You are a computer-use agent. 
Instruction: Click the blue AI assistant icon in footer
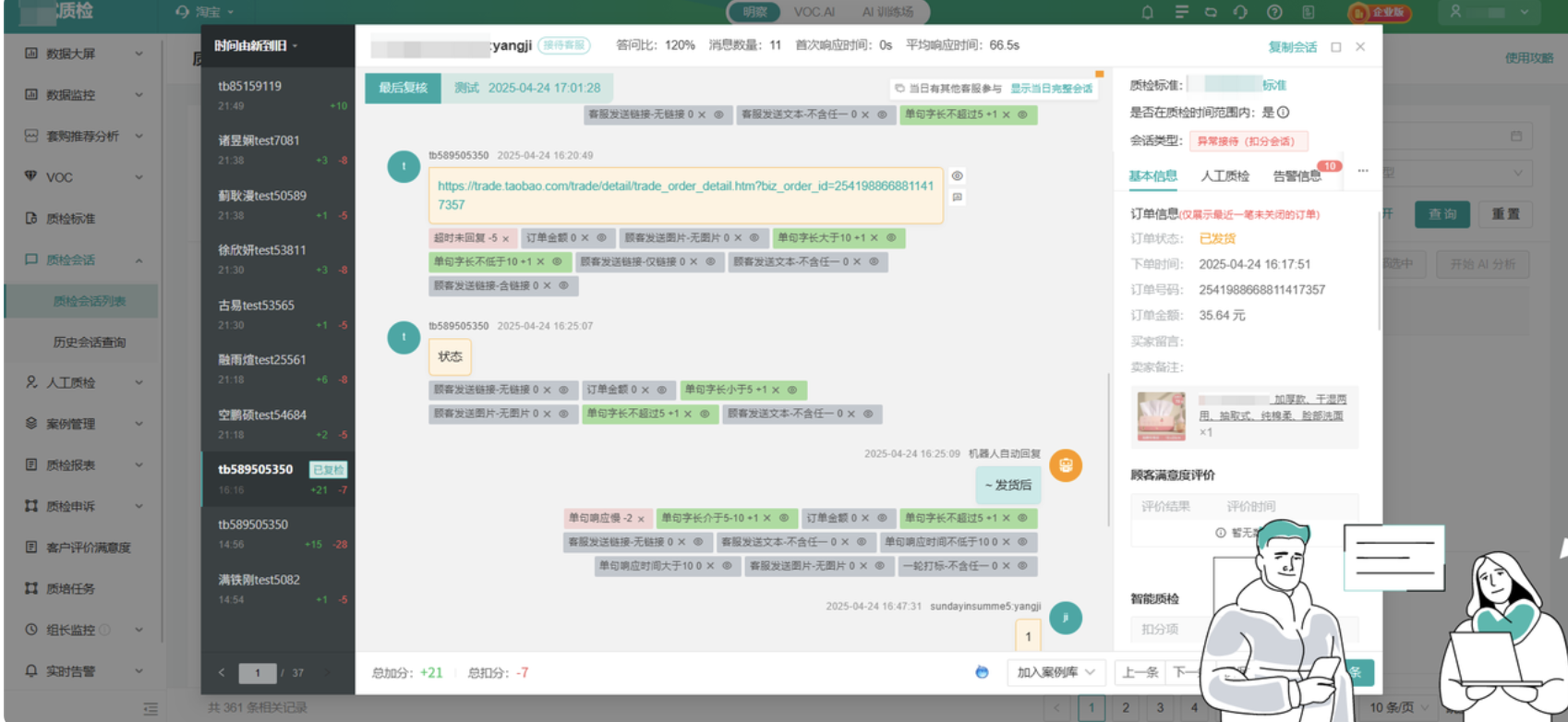point(982,672)
